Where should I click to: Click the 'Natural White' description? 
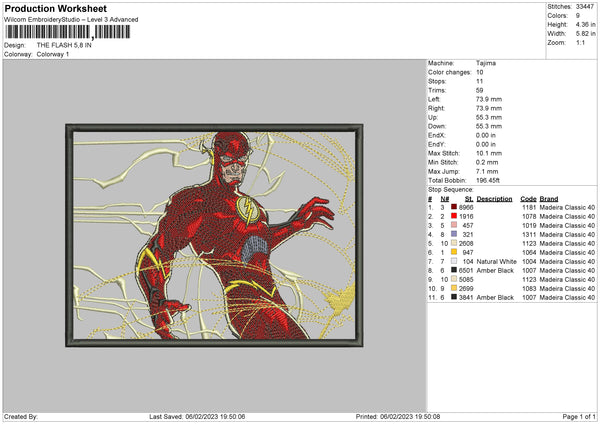tap(497, 262)
